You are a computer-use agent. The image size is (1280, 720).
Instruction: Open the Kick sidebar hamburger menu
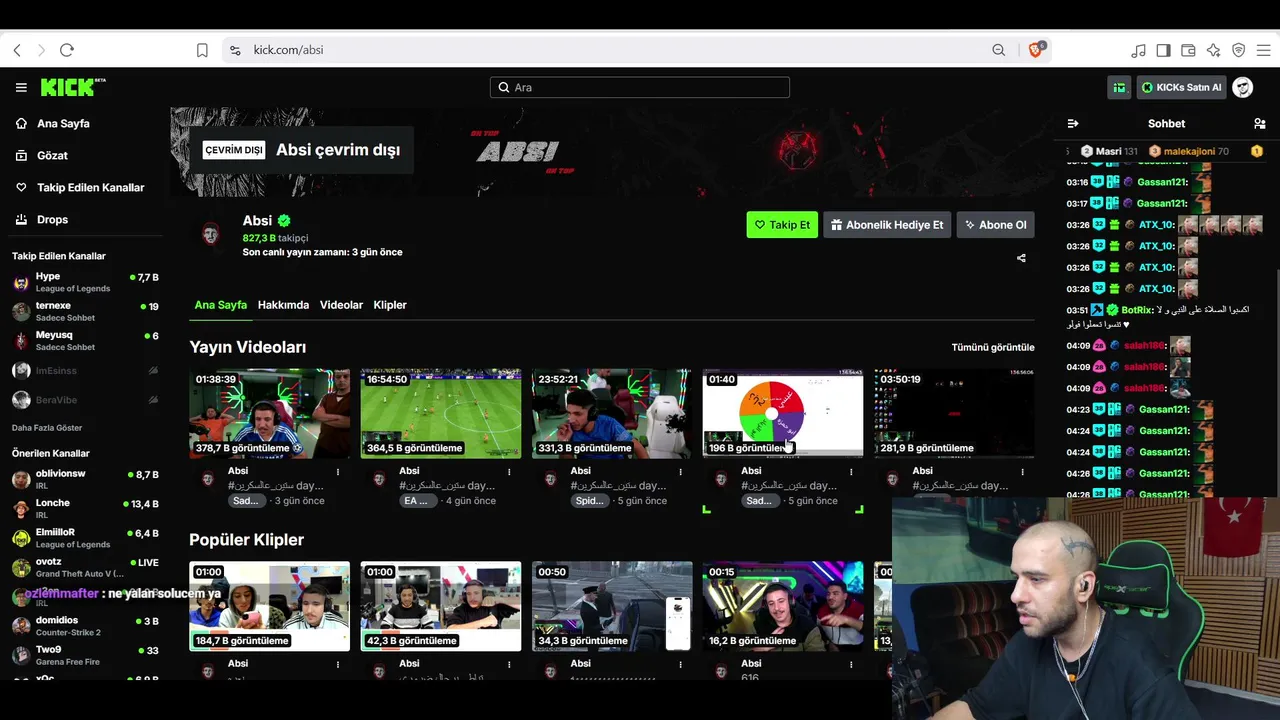point(21,88)
